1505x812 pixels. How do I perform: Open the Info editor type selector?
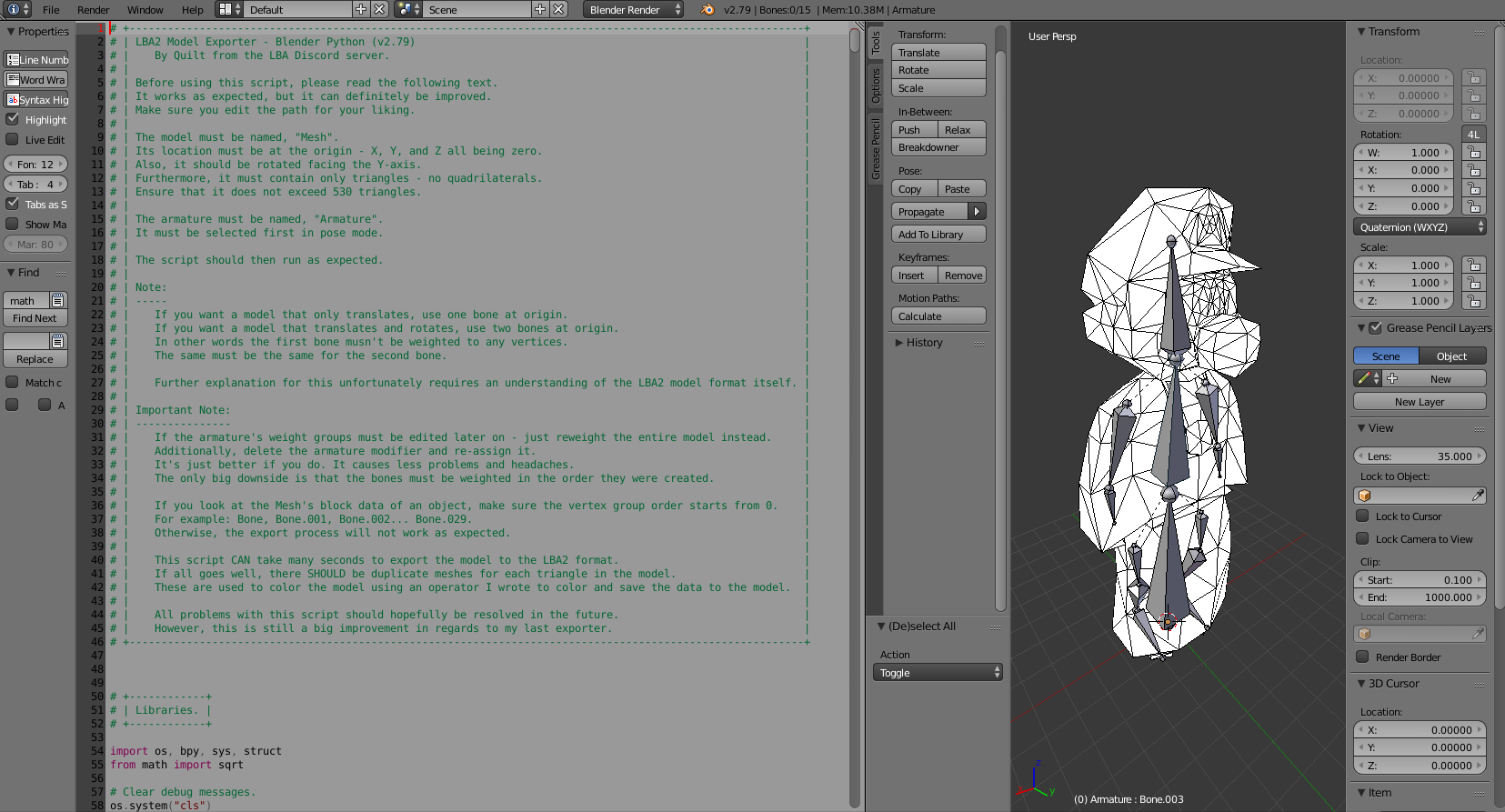[18, 9]
